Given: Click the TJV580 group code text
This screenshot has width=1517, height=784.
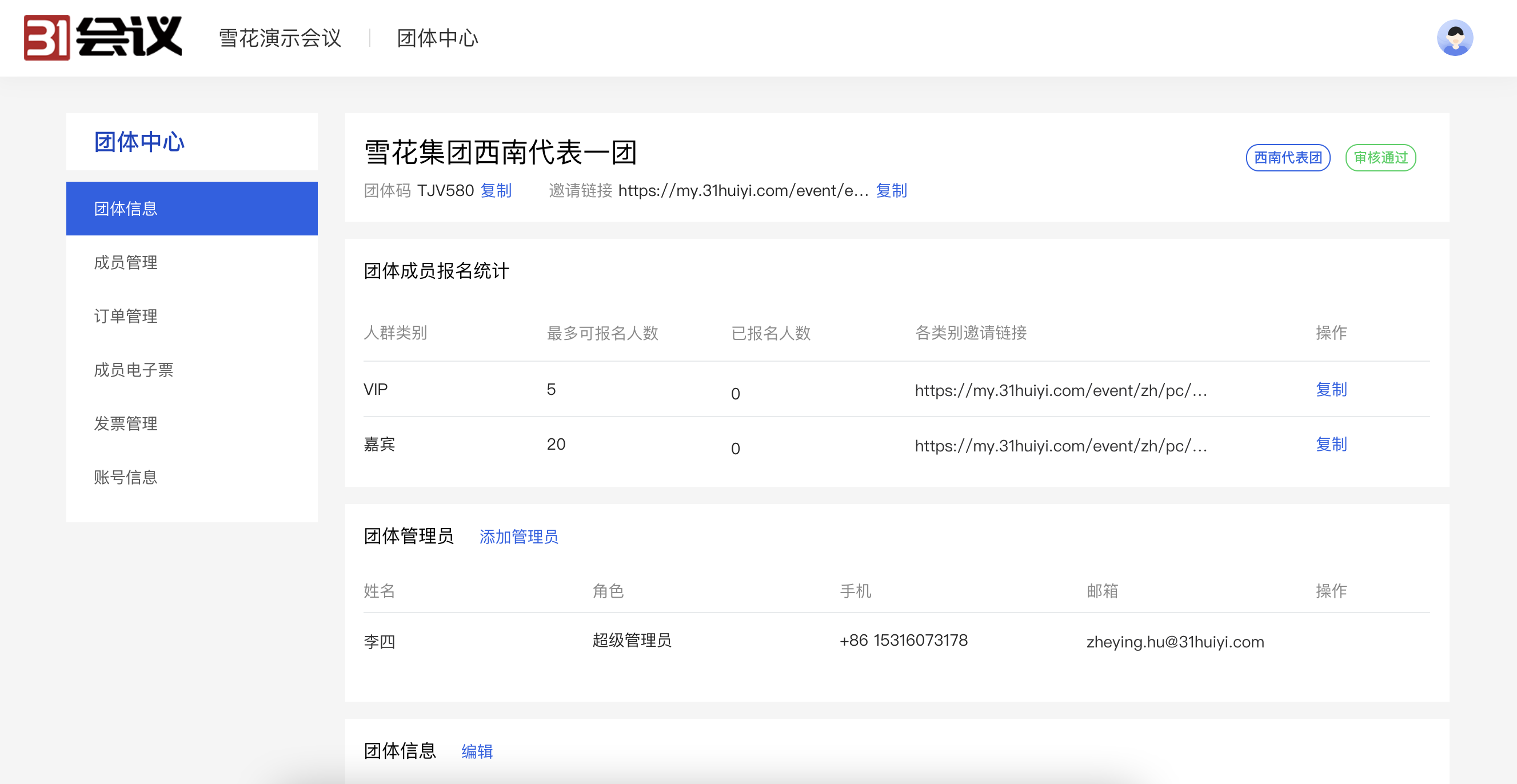Looking at the screenshot, I should (x=445, y=191).
